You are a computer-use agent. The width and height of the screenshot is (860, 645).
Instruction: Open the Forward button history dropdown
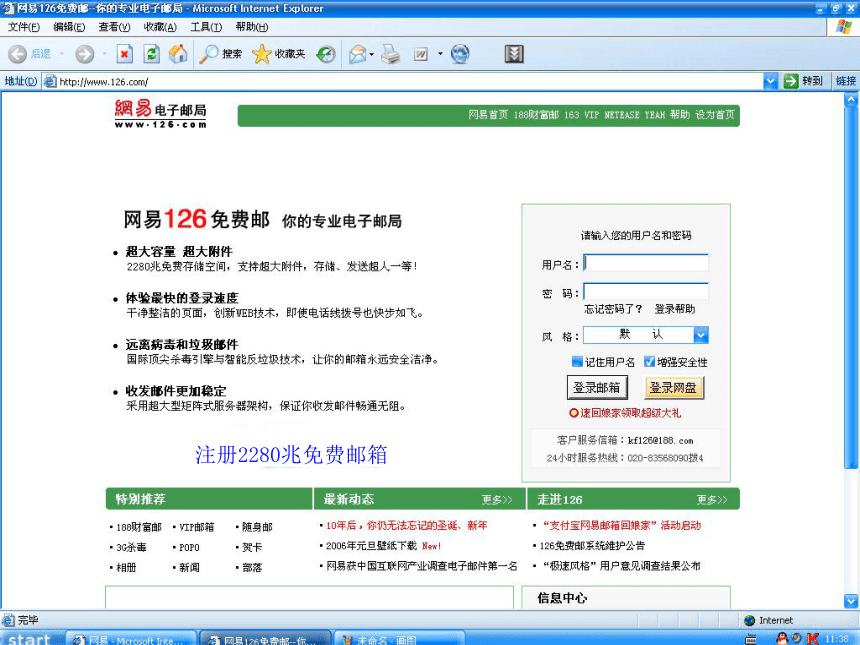[104, 54]
